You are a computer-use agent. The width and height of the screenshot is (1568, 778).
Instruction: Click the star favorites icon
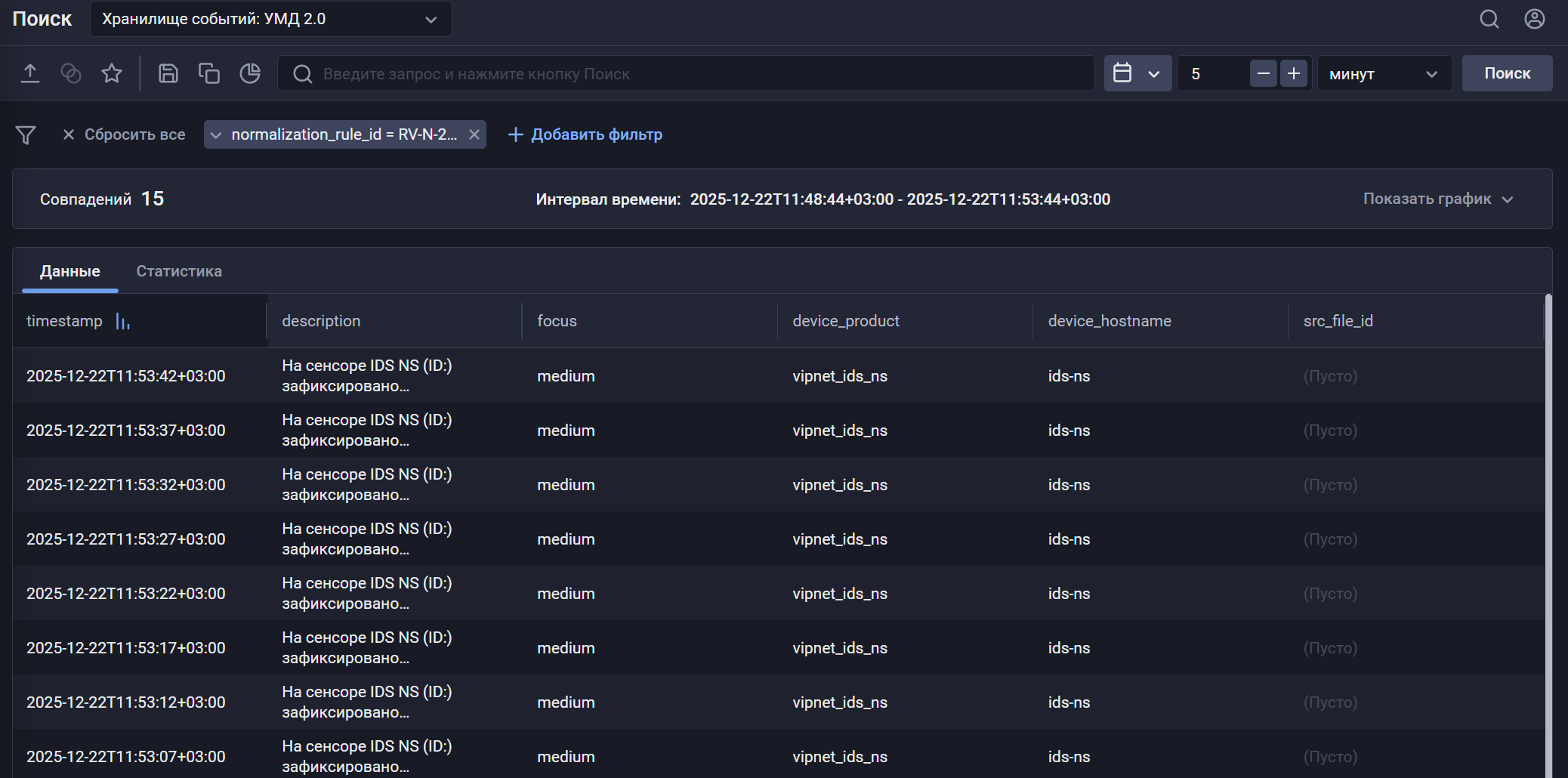click(x=112, y=73)
